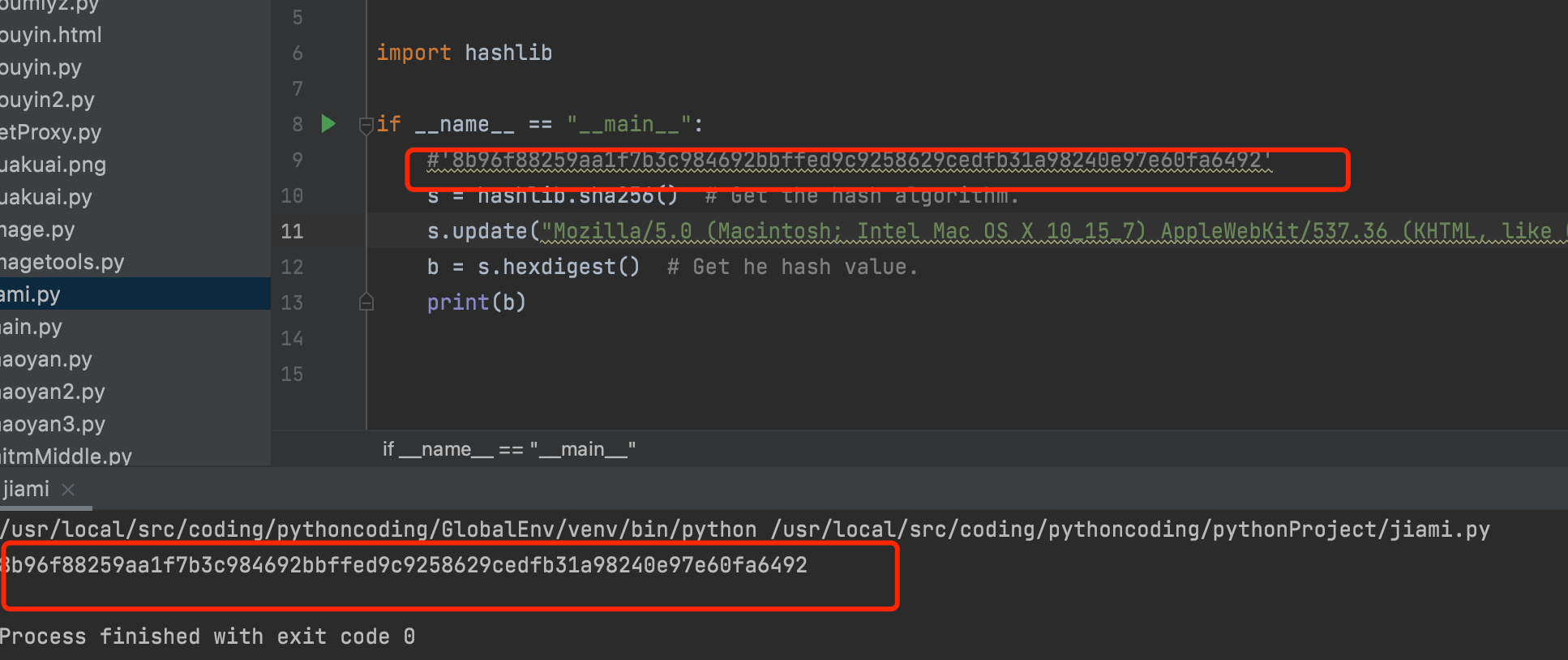Click the s.update Mozilla user-agent line
The image size is (1568, 660).
click(997, 231)
